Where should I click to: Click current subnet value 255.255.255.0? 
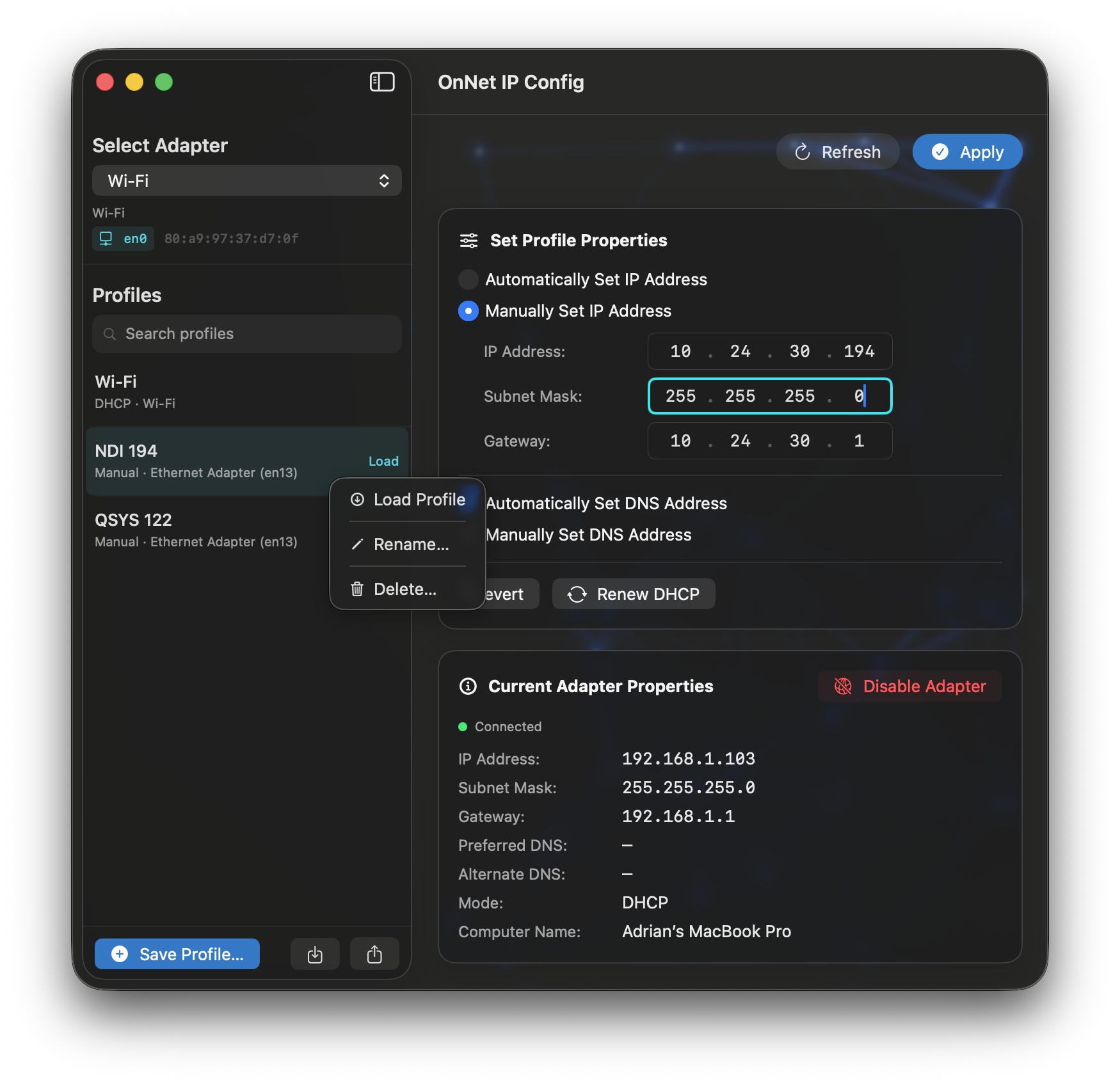(x=689, y=788)
